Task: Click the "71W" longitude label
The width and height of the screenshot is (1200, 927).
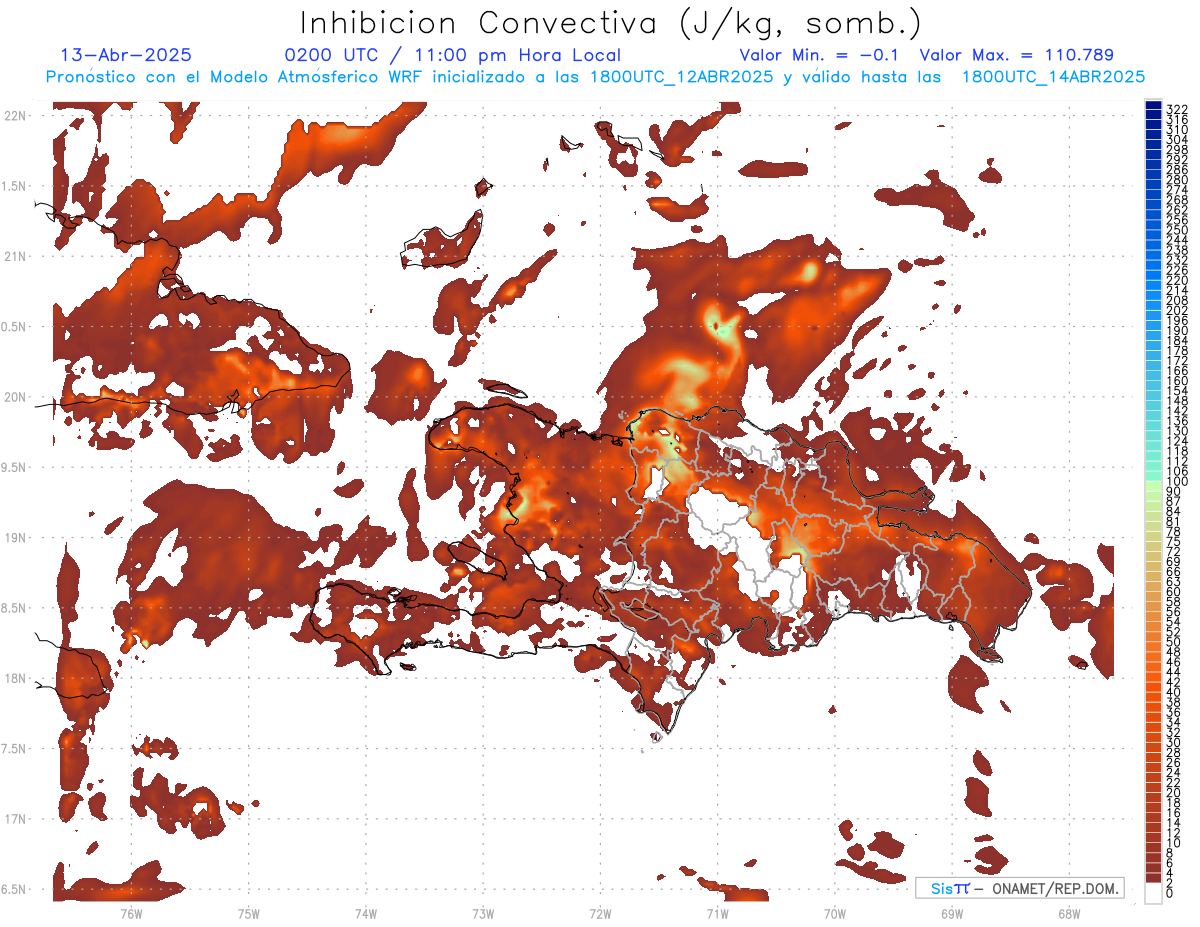Action: [x=717, y=913]
